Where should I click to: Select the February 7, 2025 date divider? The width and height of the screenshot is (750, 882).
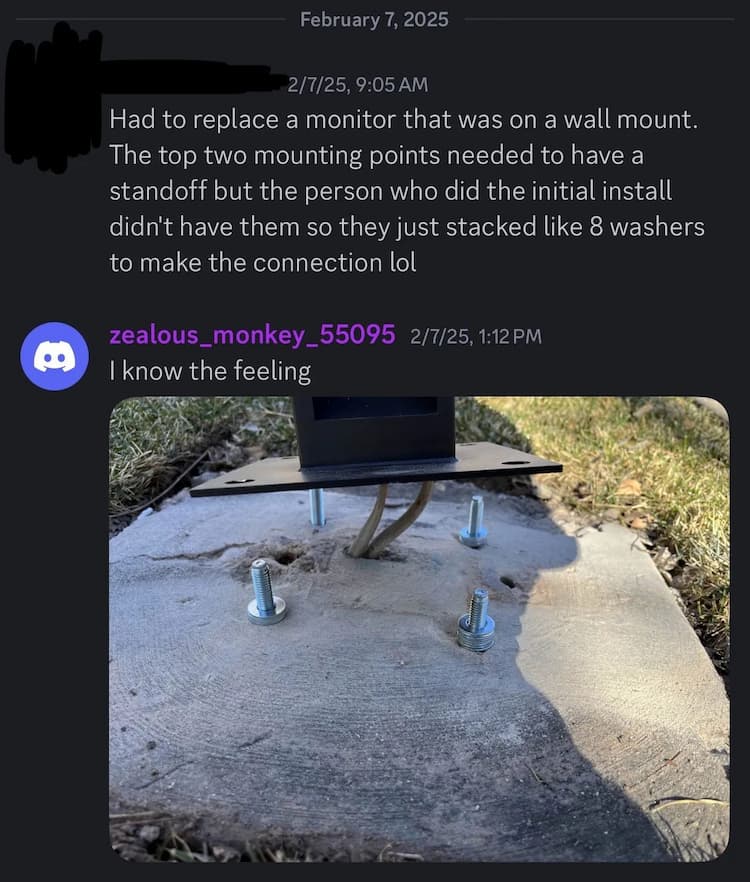[374, 20]
